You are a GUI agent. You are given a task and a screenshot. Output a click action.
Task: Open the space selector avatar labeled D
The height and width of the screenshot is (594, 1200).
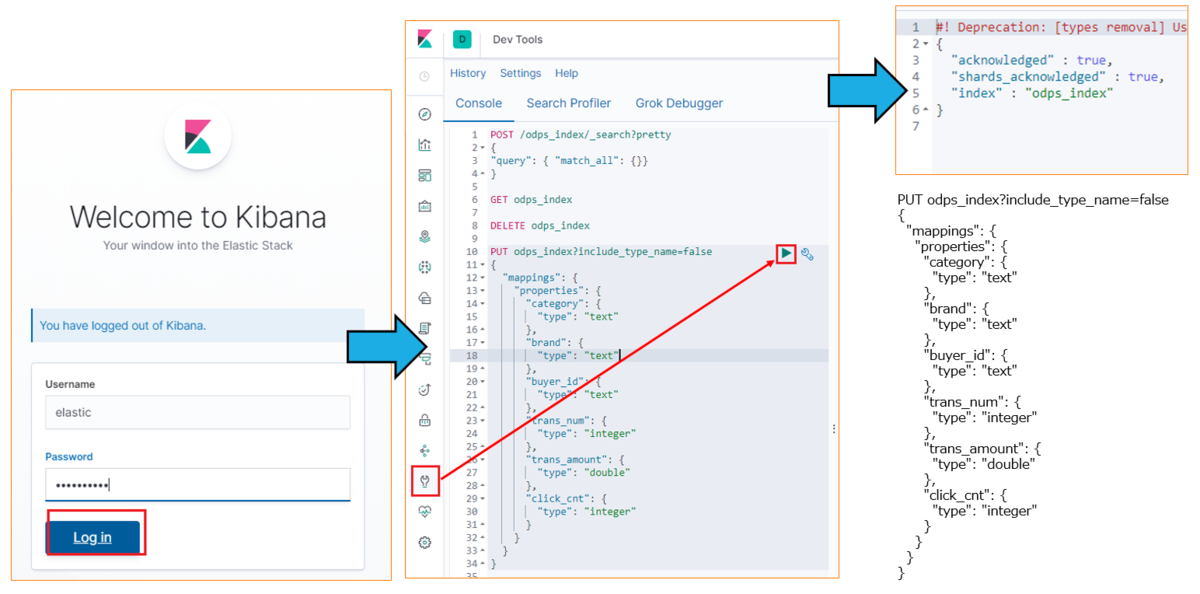462,39
